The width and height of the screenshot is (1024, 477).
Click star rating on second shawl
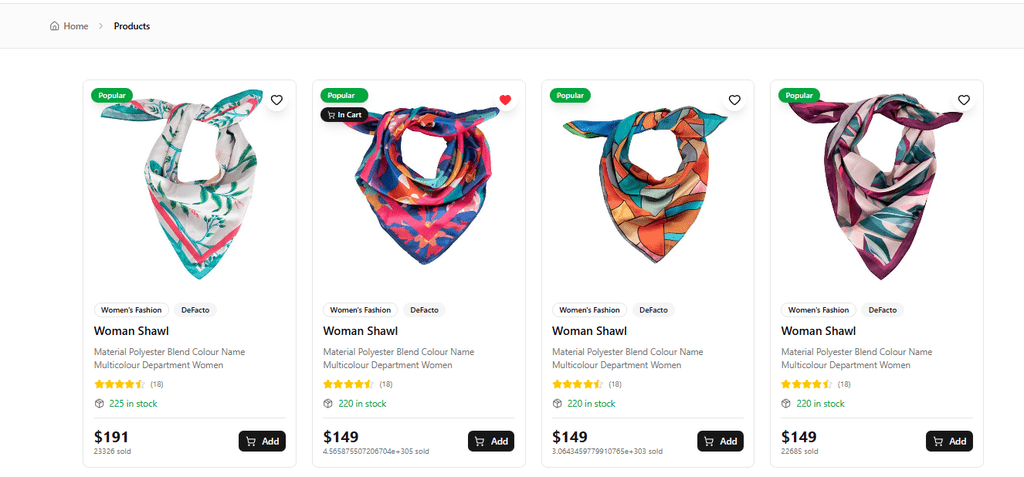349,384
